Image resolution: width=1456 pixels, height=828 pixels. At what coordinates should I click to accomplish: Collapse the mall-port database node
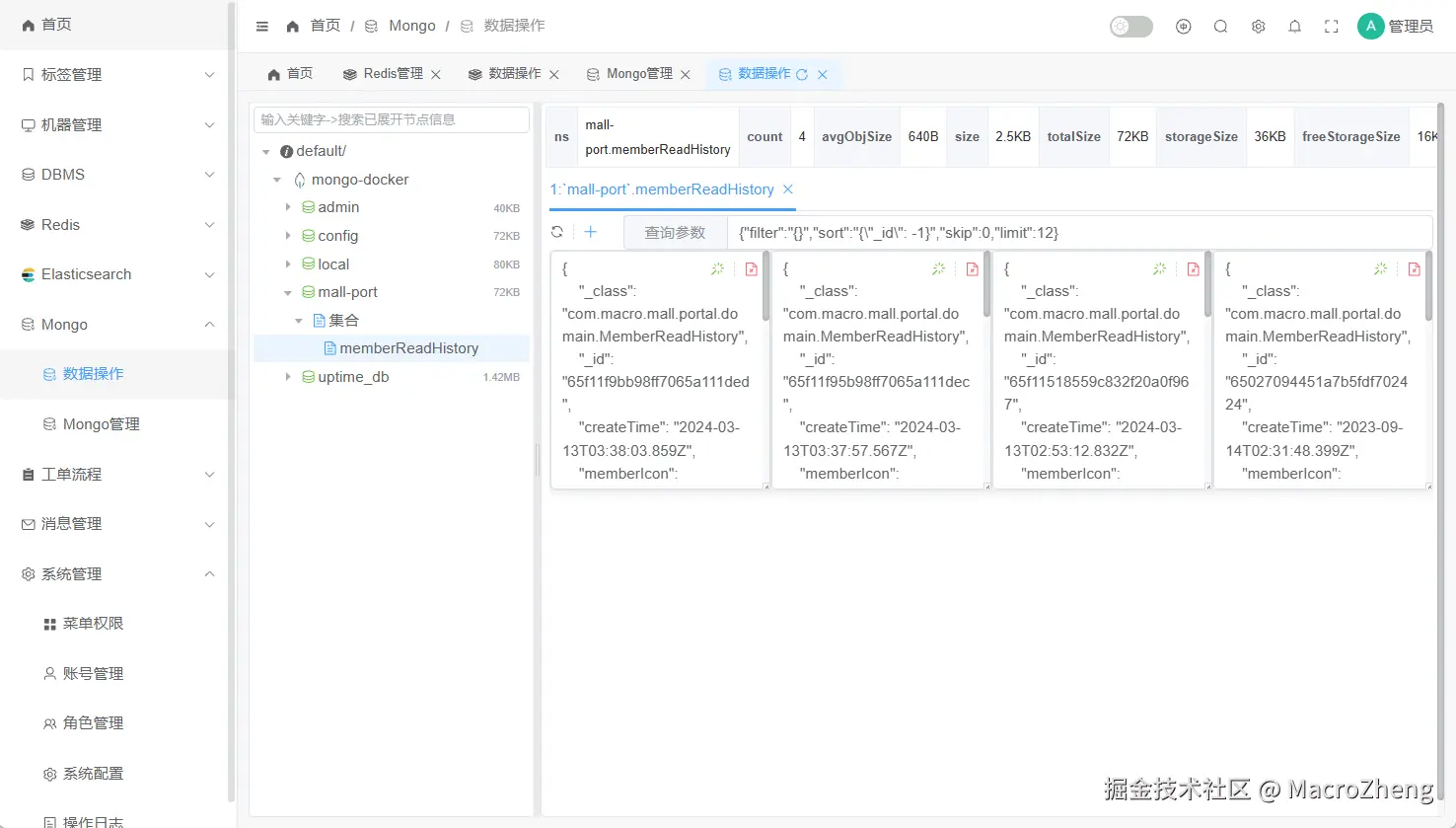click(x=288, y=293)
